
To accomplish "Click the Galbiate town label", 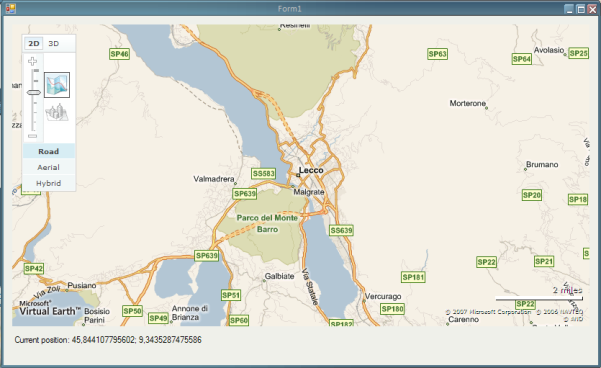I will tap(279, 276).
